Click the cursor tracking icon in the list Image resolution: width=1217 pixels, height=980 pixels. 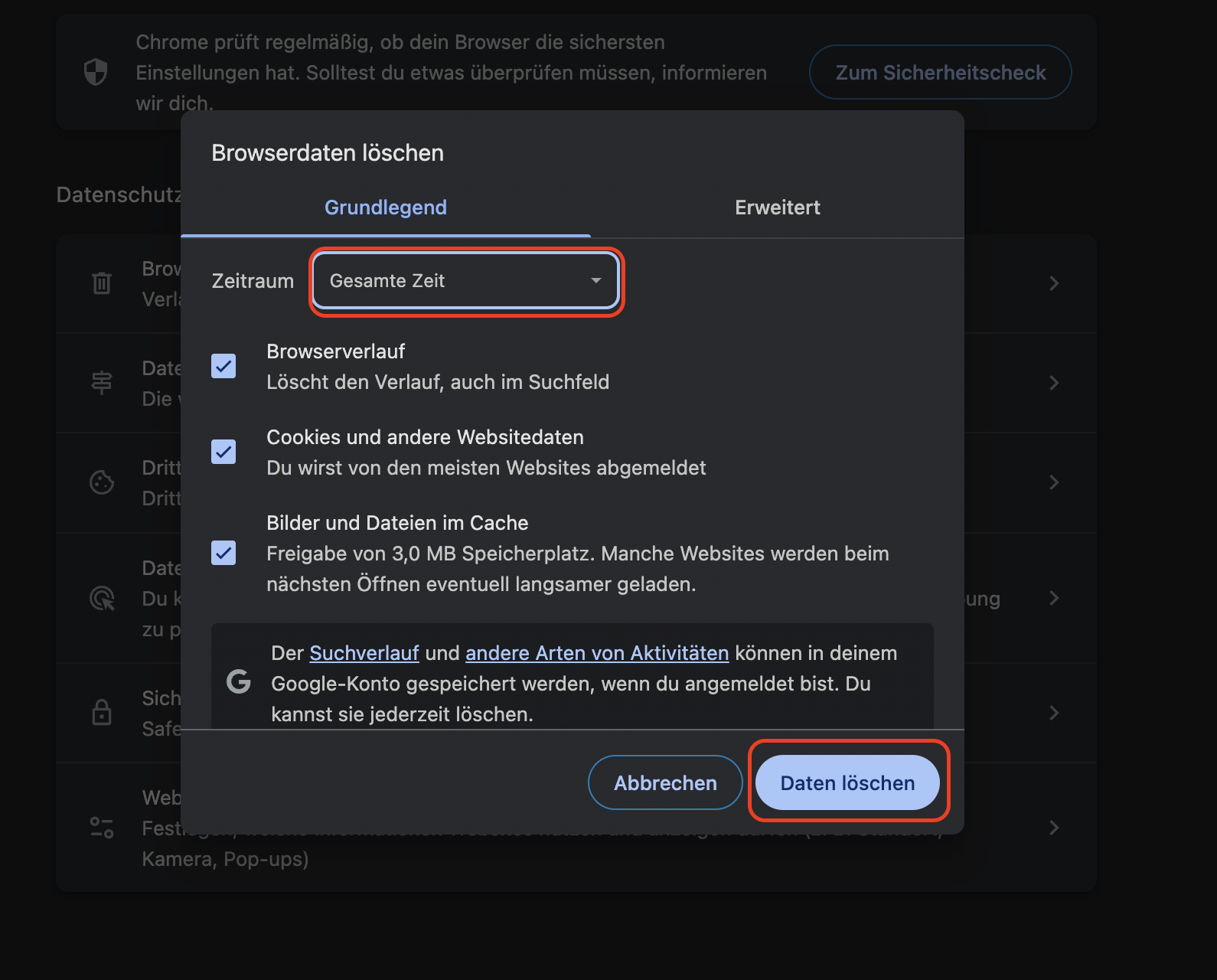pos(102,598)
